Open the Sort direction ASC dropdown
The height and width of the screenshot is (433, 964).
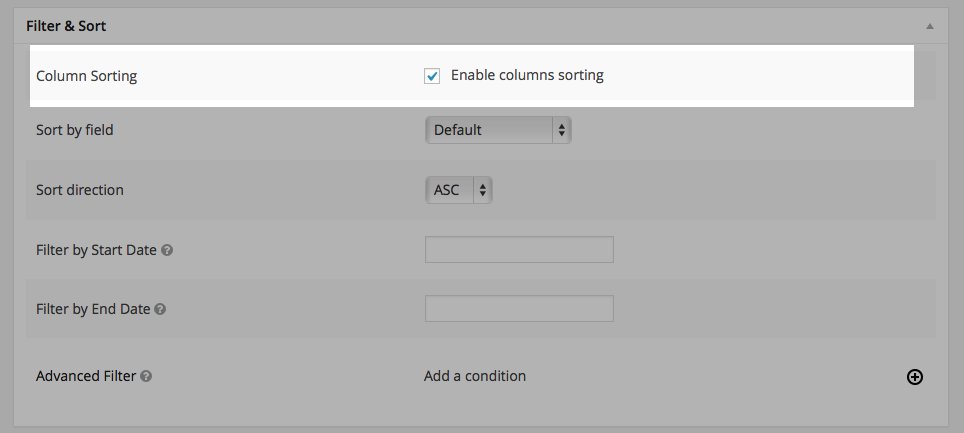(458, 189)
